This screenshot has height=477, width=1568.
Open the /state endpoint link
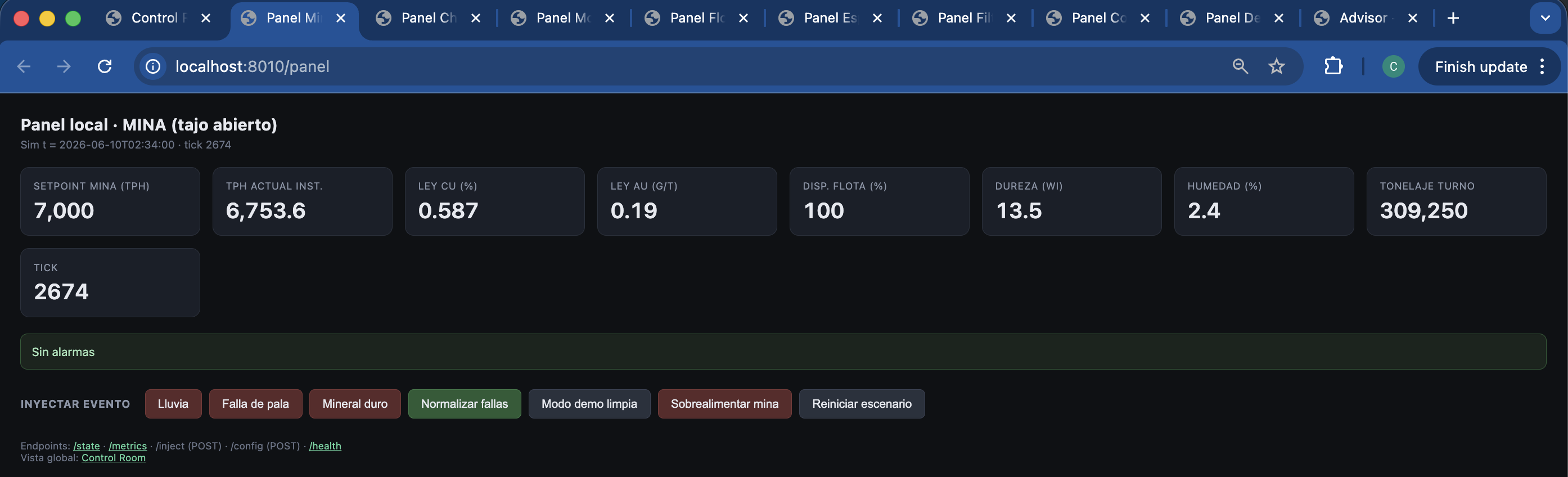tap(87, 446)
